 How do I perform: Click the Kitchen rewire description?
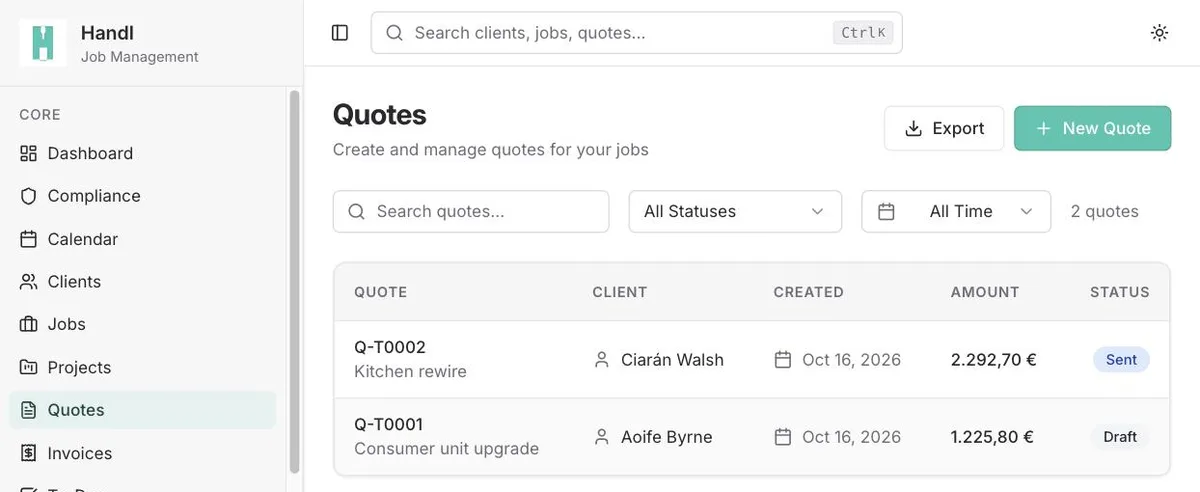tap(410, 371)
